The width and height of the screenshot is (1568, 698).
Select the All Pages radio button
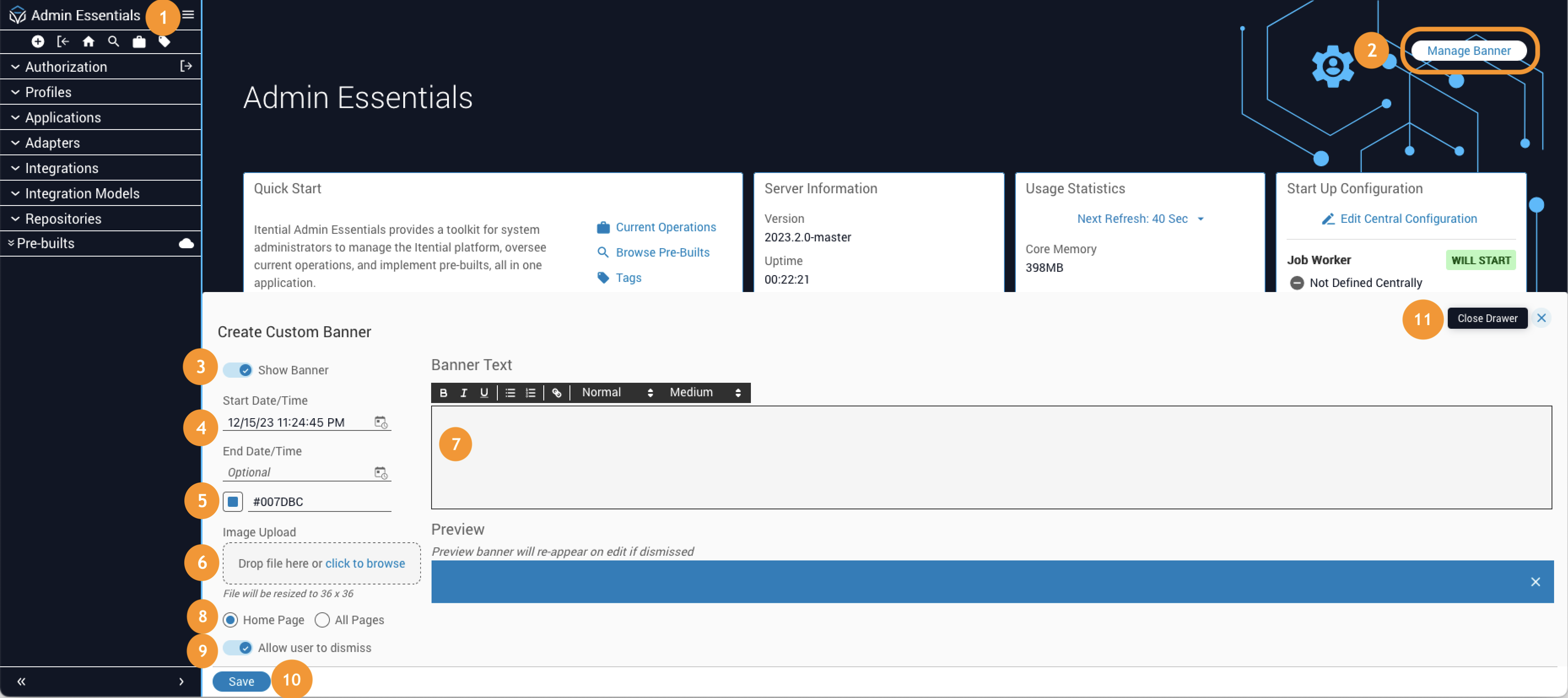(x=322, y=620)
